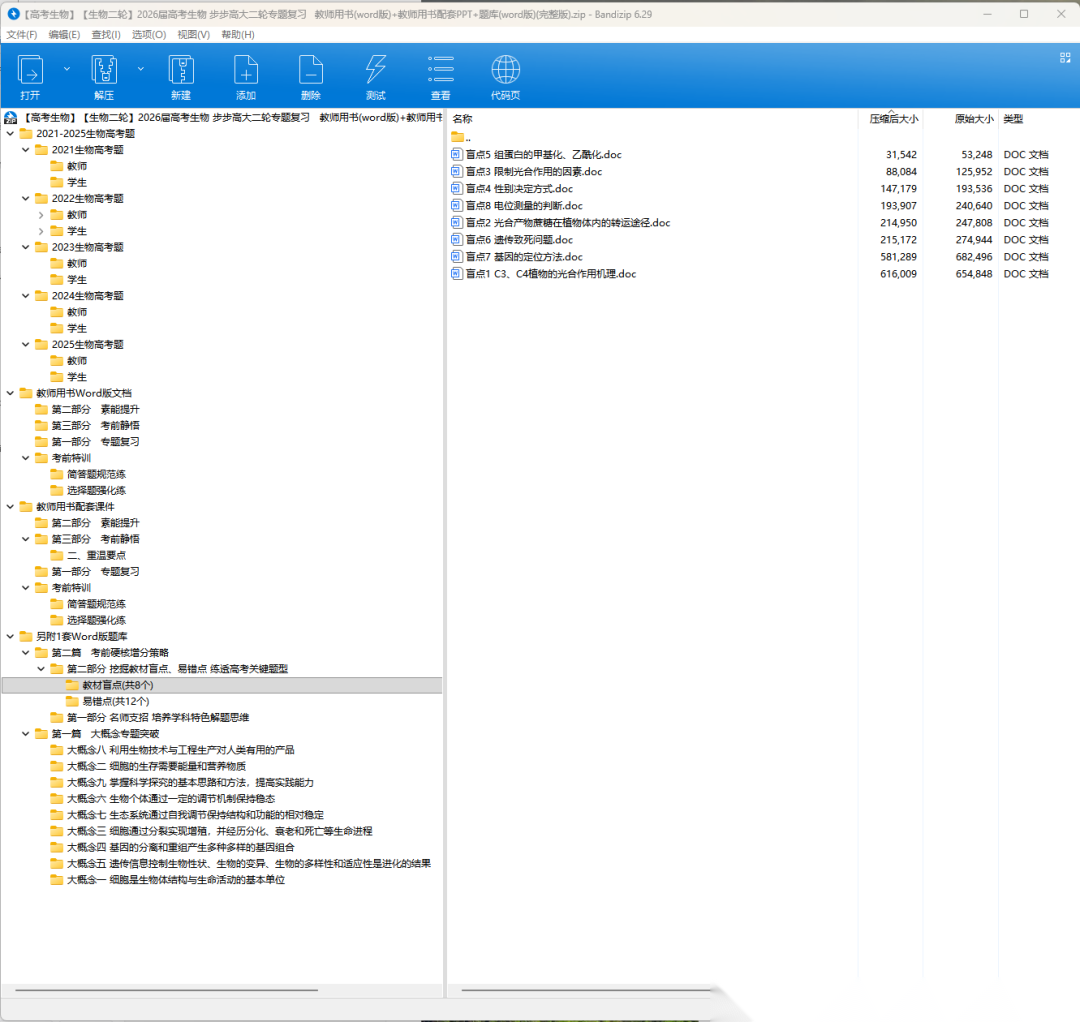1080x1022 pixels.
Task: Click the New archive (新建) icon
Action: [x=181, y=70]
